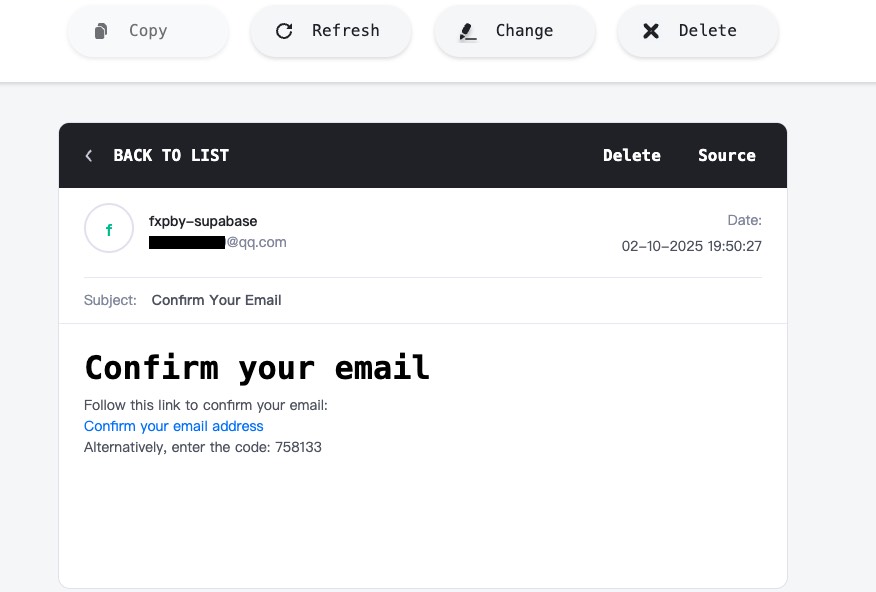Screen dimensions: 876x592
Task: Click the large "Confirm your email" heading
Action: click(x=257, y=368)
